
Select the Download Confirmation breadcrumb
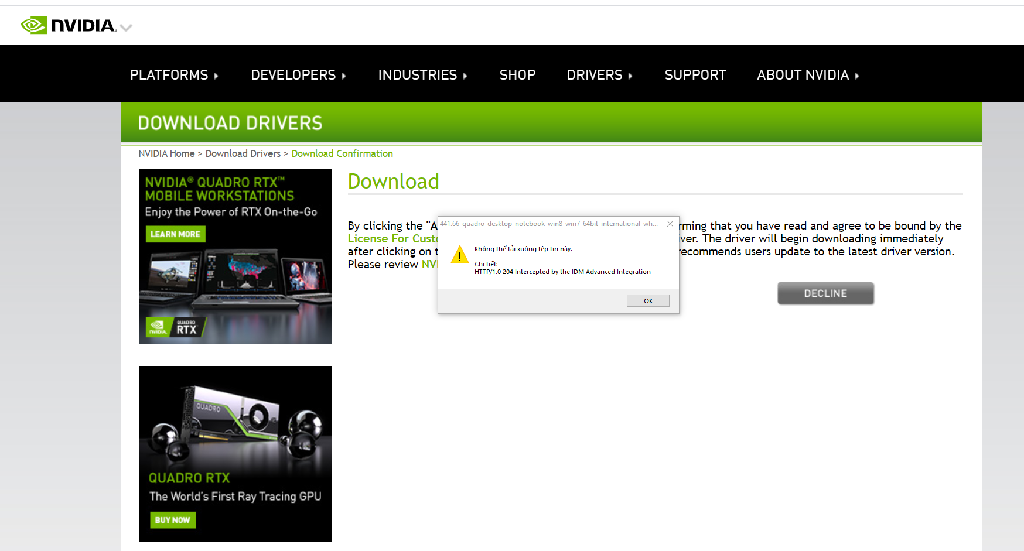click(x=342, y=153)
